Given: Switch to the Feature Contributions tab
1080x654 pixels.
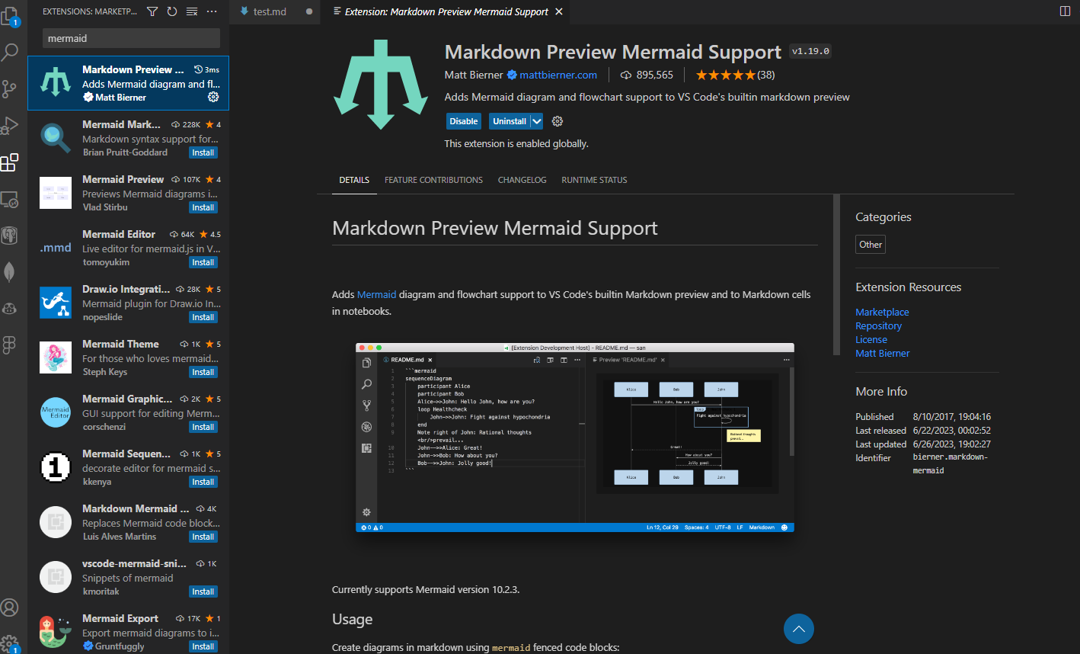Looking at the screenshot, I should pyautogui.click(x=433, y=180).
